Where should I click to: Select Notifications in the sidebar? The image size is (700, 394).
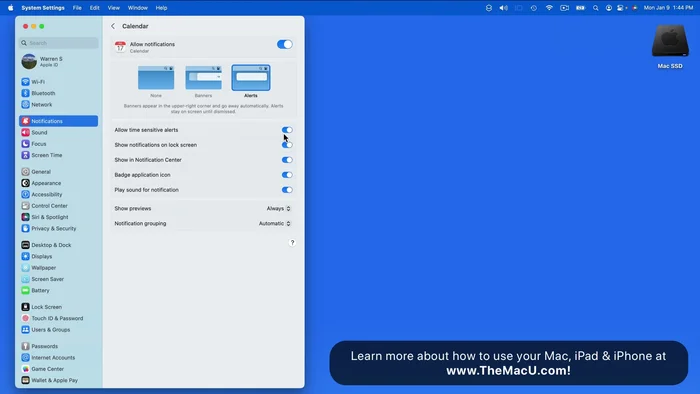(x=58, y=121)
